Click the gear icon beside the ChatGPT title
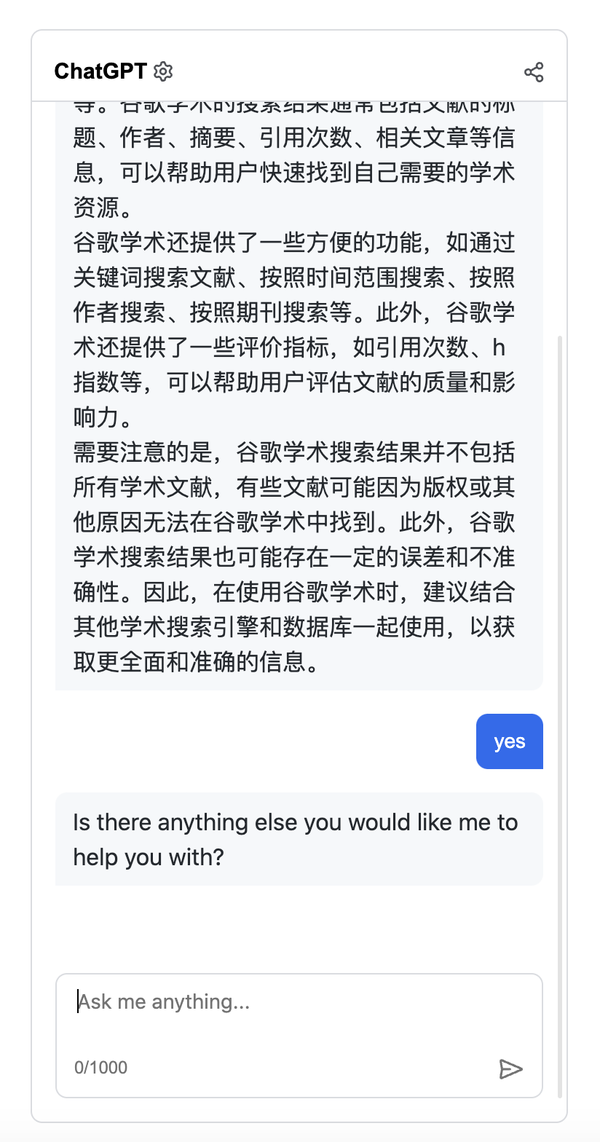 pyautogui.click(x=161, y=71)
